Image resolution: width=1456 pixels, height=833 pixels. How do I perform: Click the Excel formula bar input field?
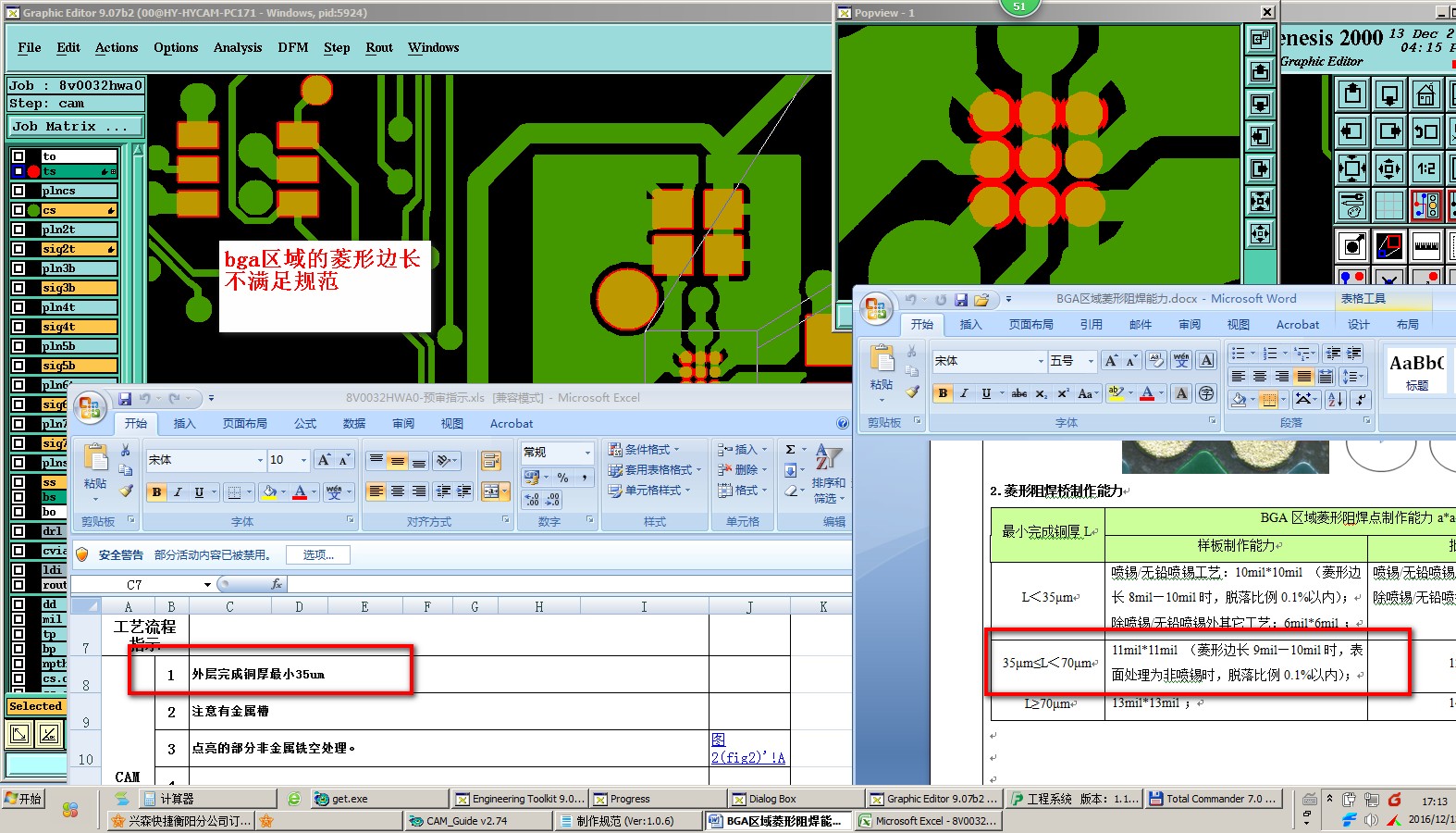pyautogui.click(x=568, y=585)
